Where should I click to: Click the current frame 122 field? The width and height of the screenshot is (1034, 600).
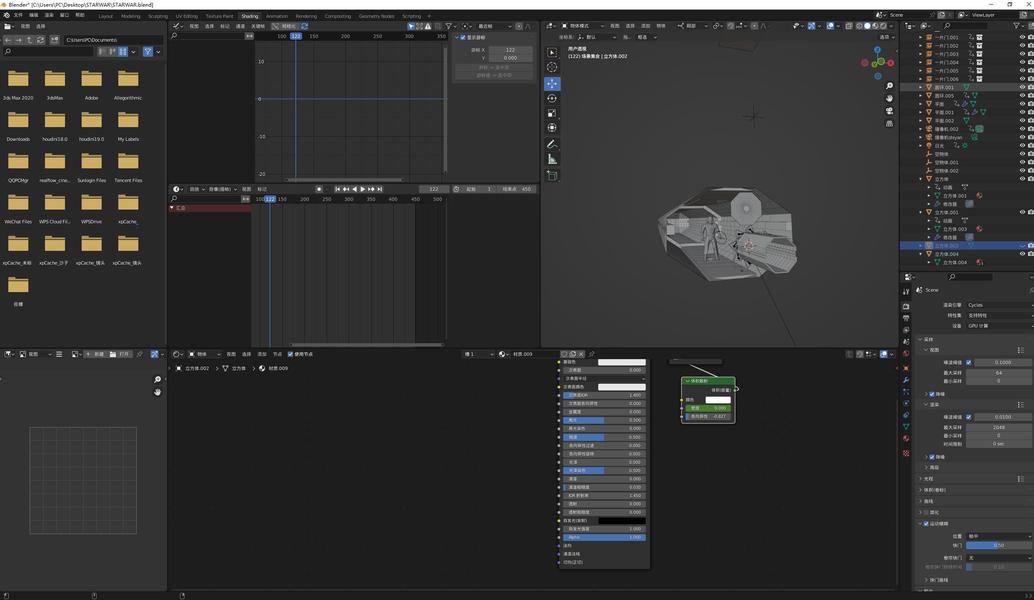pos(434,189)
